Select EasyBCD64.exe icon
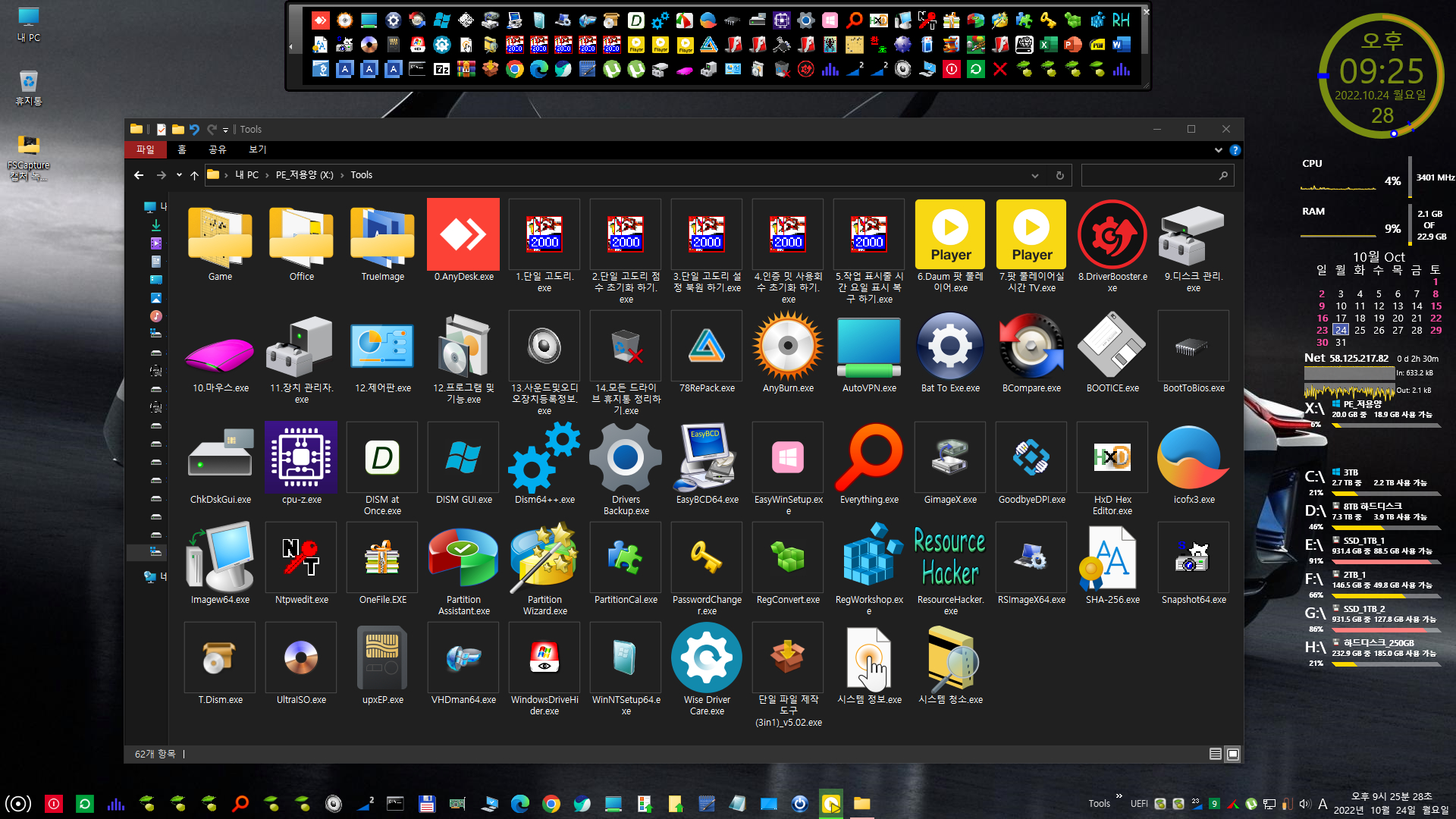This screenshot has height=819, width=1456. [707, 457]
